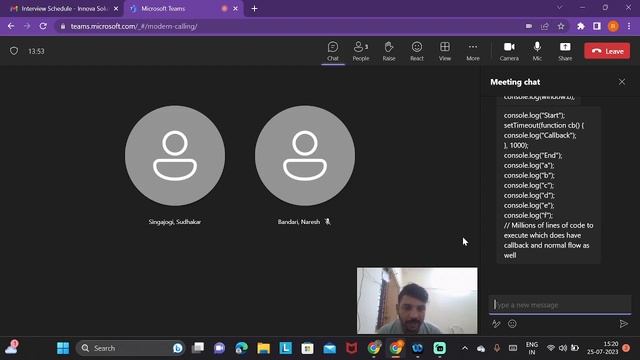Open the React emoji options

tap(417, 51)
